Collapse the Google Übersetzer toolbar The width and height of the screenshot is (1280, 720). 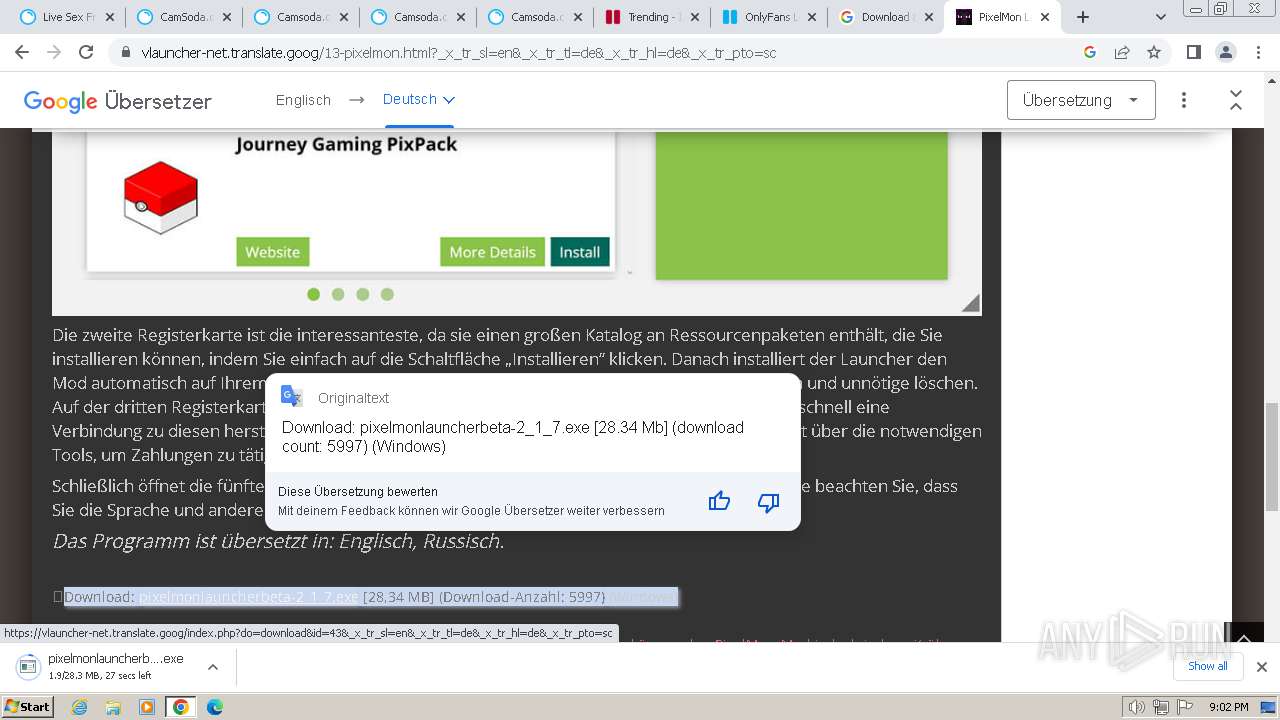point(1236,100)
